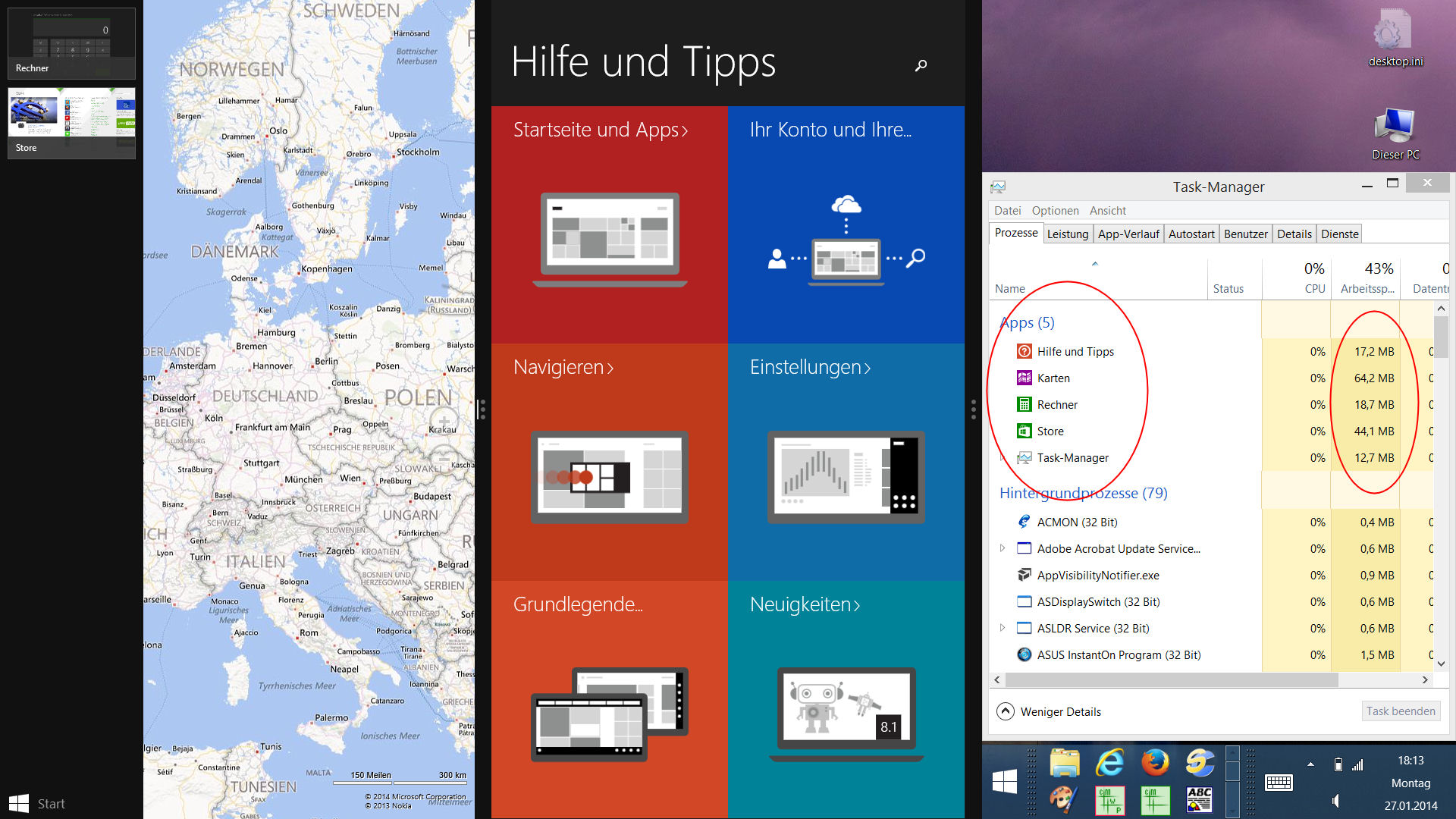1456x819 pixels.
Task: Select the Rechner process icon
Action: pos(1024,404)
